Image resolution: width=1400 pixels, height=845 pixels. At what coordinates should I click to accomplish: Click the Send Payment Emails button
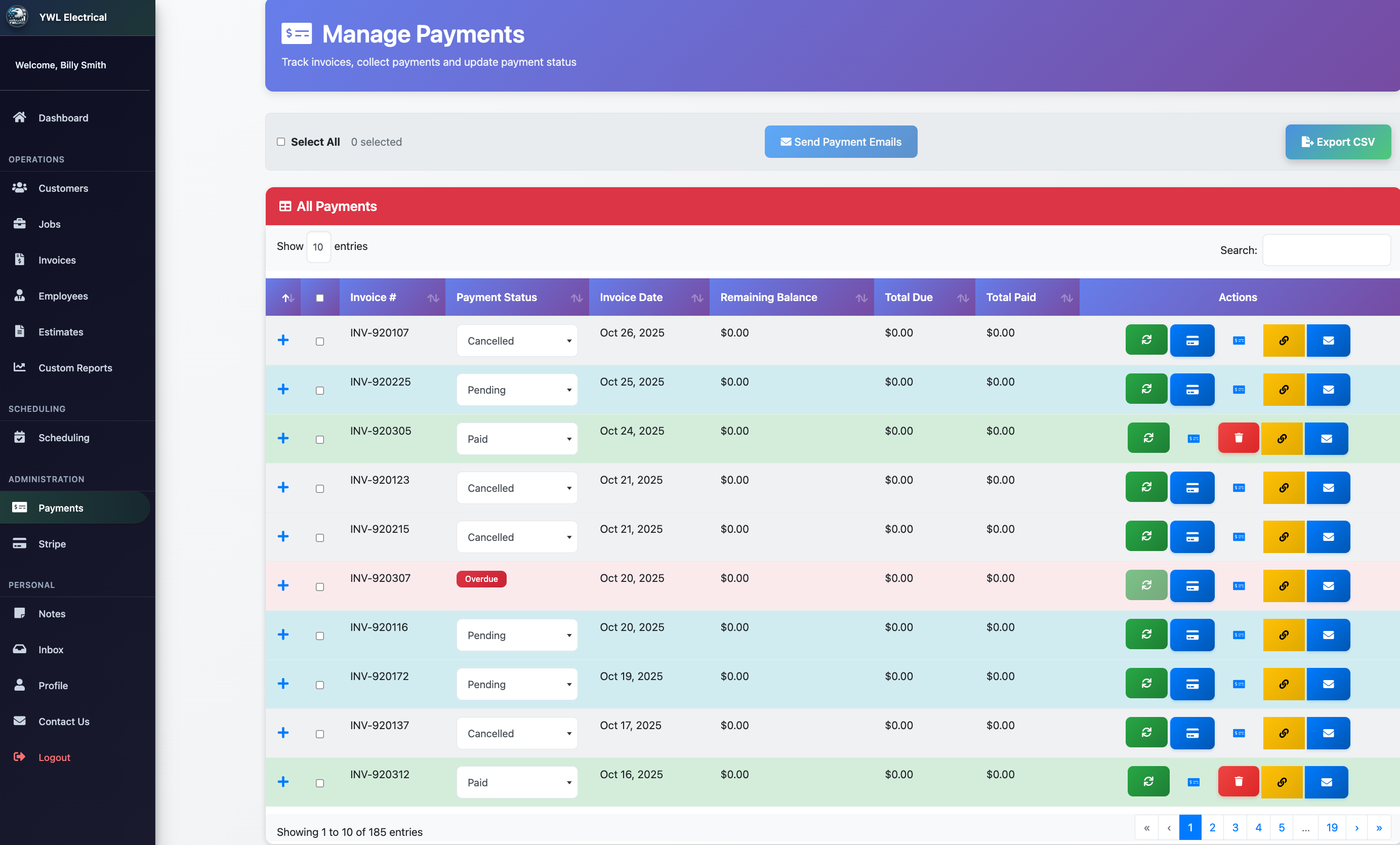tap(840, 141)
